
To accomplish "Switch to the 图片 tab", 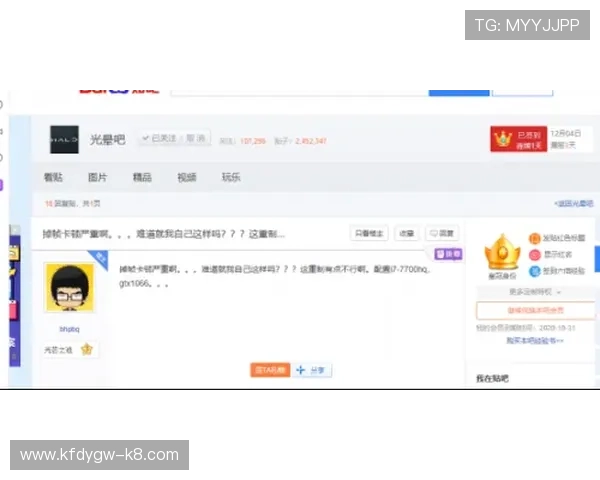I will (x=98, y=177).
